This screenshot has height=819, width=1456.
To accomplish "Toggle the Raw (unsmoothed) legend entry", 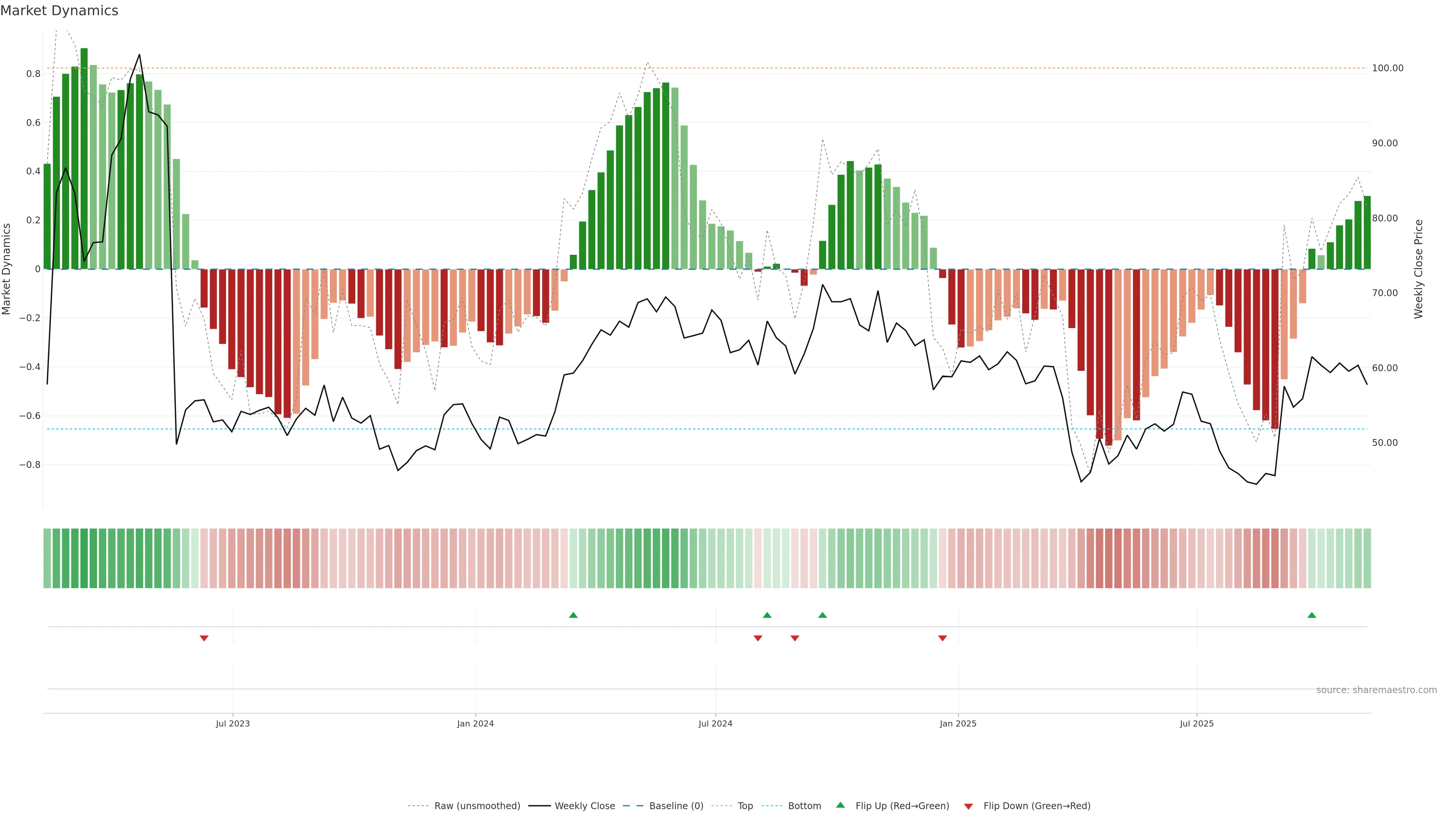I will (477, 806).
